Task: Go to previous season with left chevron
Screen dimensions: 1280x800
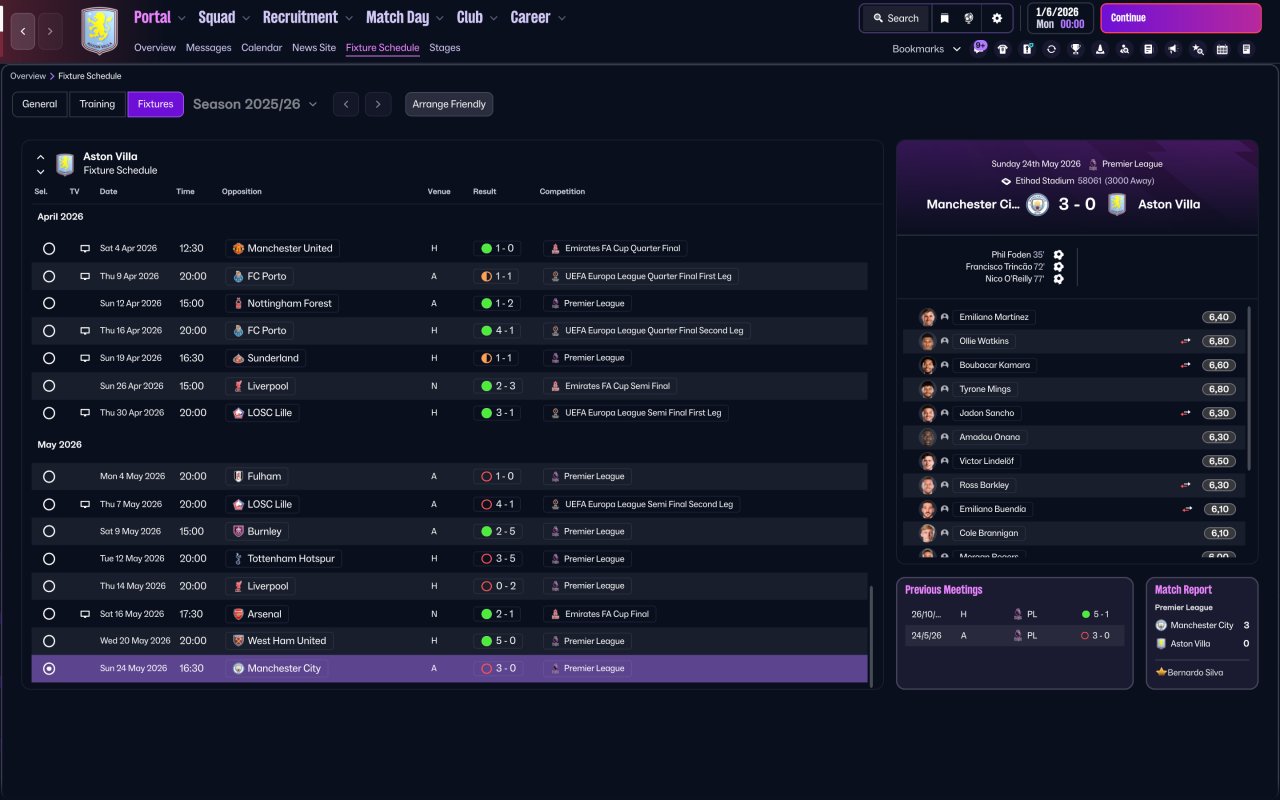Action: tap(346, 104)
